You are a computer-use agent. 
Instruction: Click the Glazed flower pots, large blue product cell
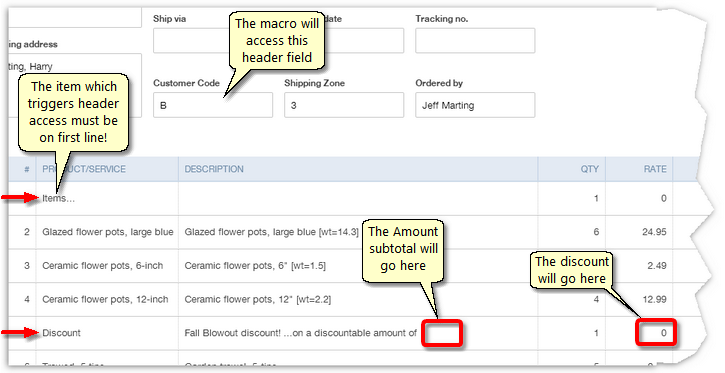coord(107,232)
